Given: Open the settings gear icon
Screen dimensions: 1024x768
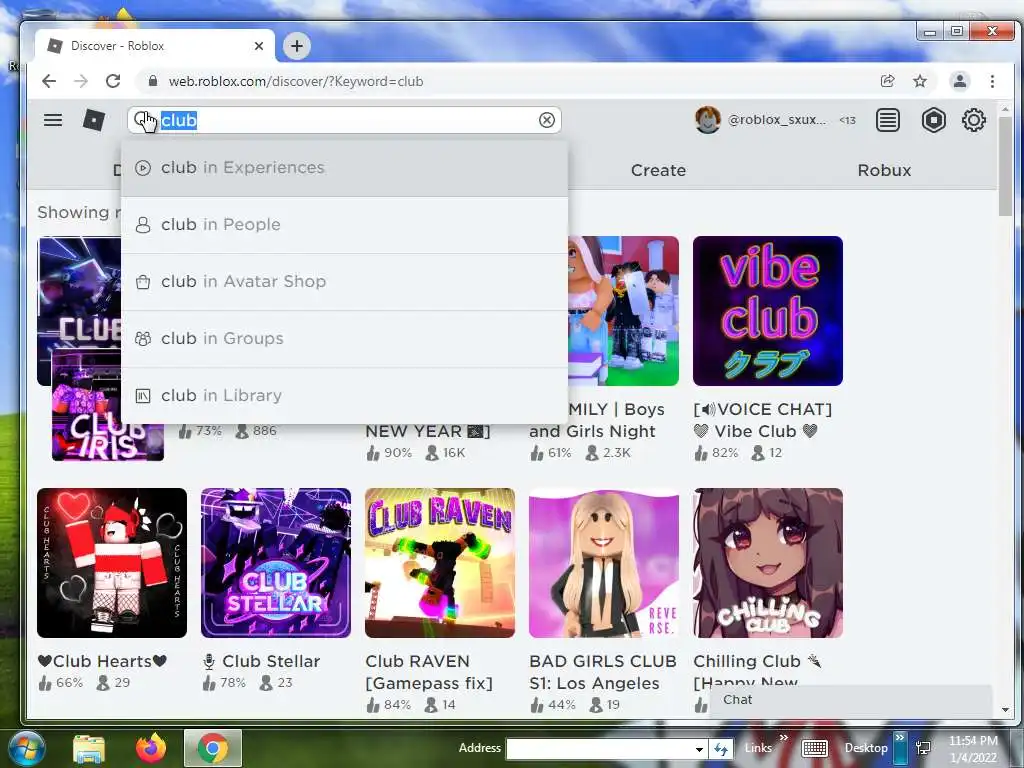Looking at the screenshot, I should pyautogui.click(x=973, y=120).
